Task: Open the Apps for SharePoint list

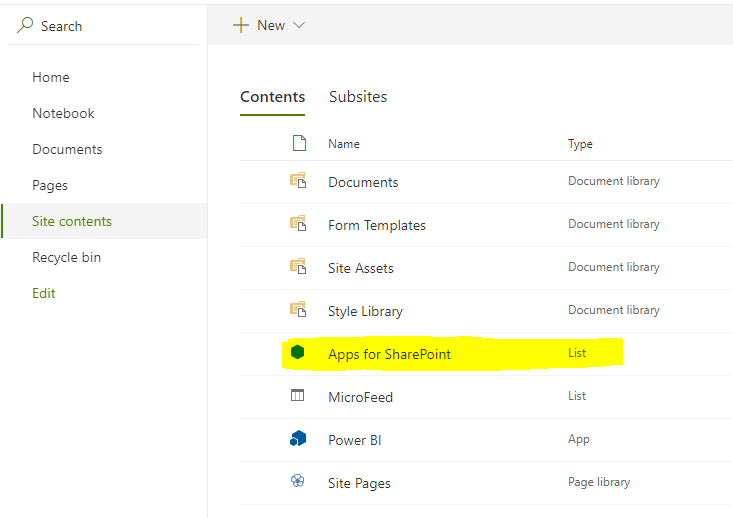Action: [x=389, y=354]
